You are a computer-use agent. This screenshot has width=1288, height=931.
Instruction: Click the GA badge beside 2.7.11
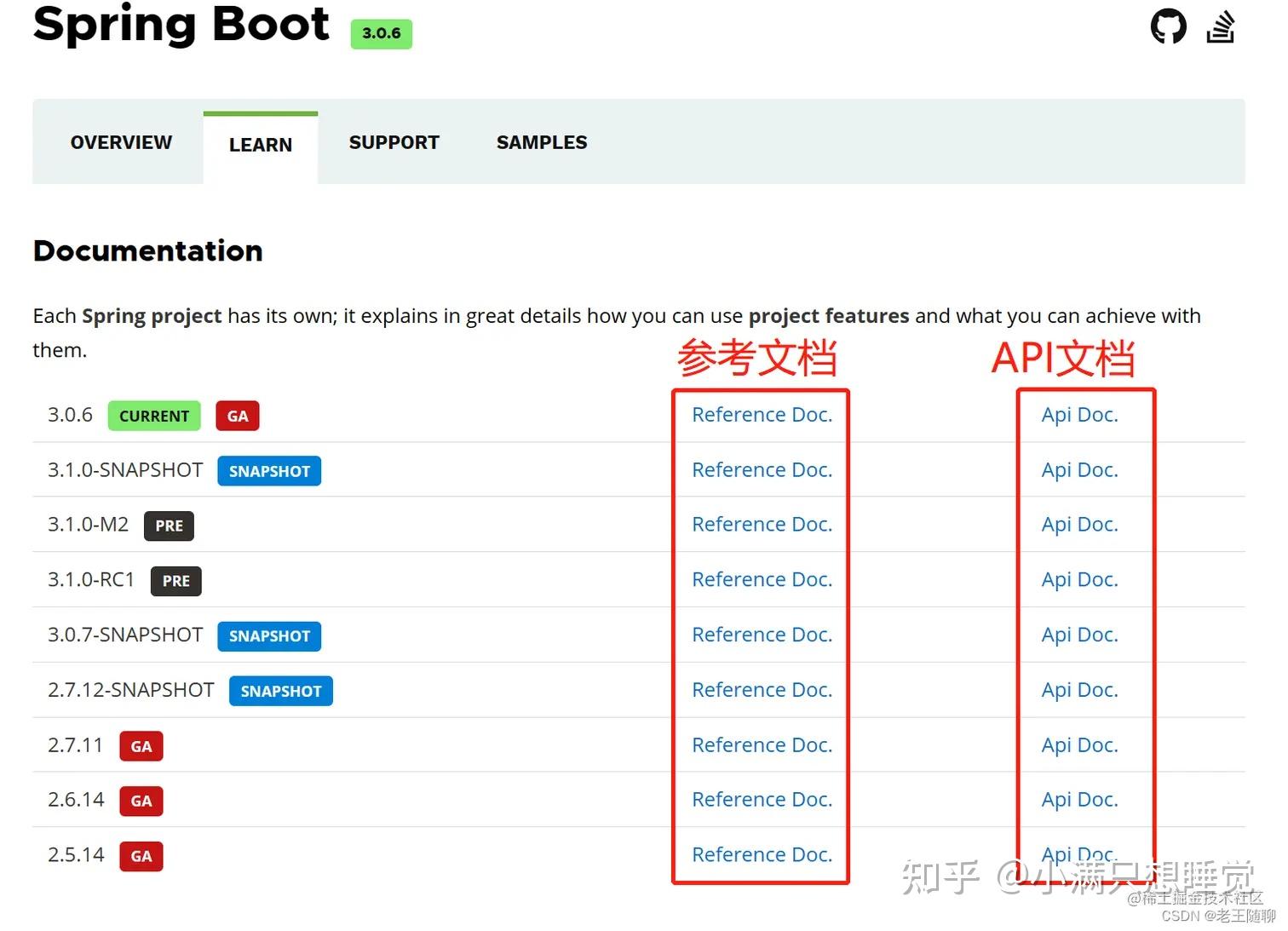141,745
